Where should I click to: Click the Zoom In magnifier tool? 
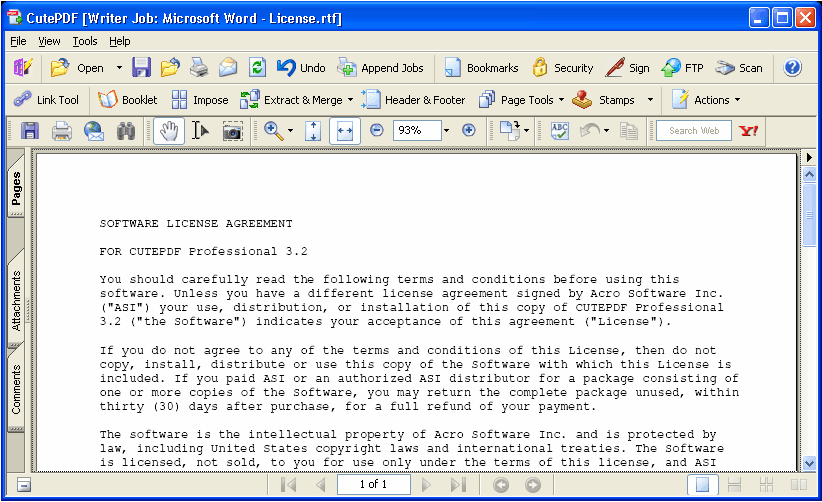pyautogui.click(x=273, y=130)
